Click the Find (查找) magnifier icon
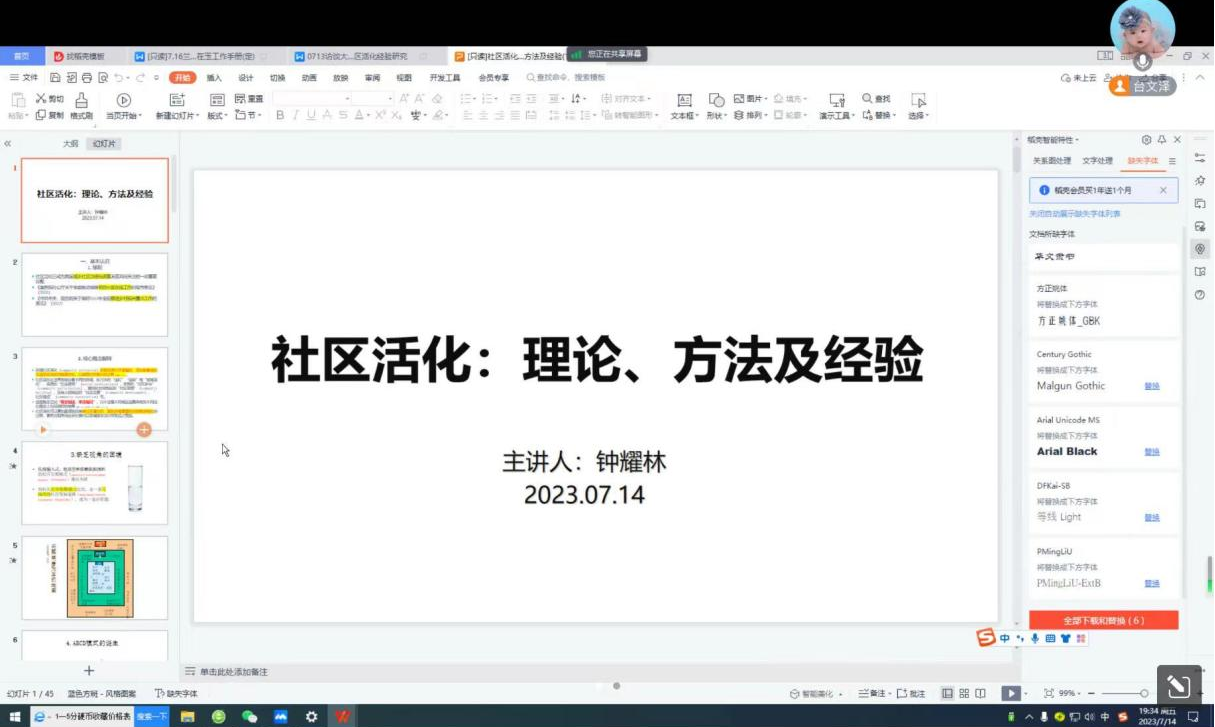1215x727 pixels. click(867, 98)
